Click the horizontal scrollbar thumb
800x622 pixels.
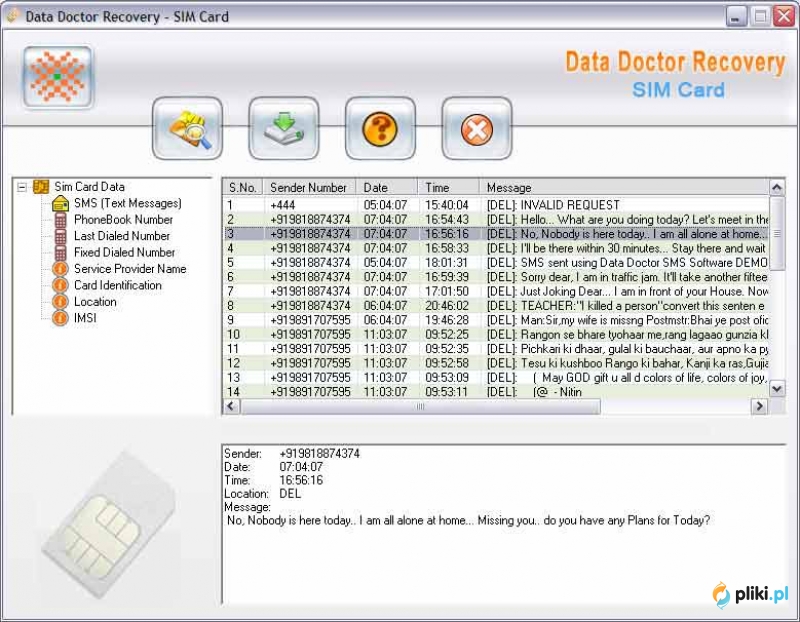tap(420, 406)
